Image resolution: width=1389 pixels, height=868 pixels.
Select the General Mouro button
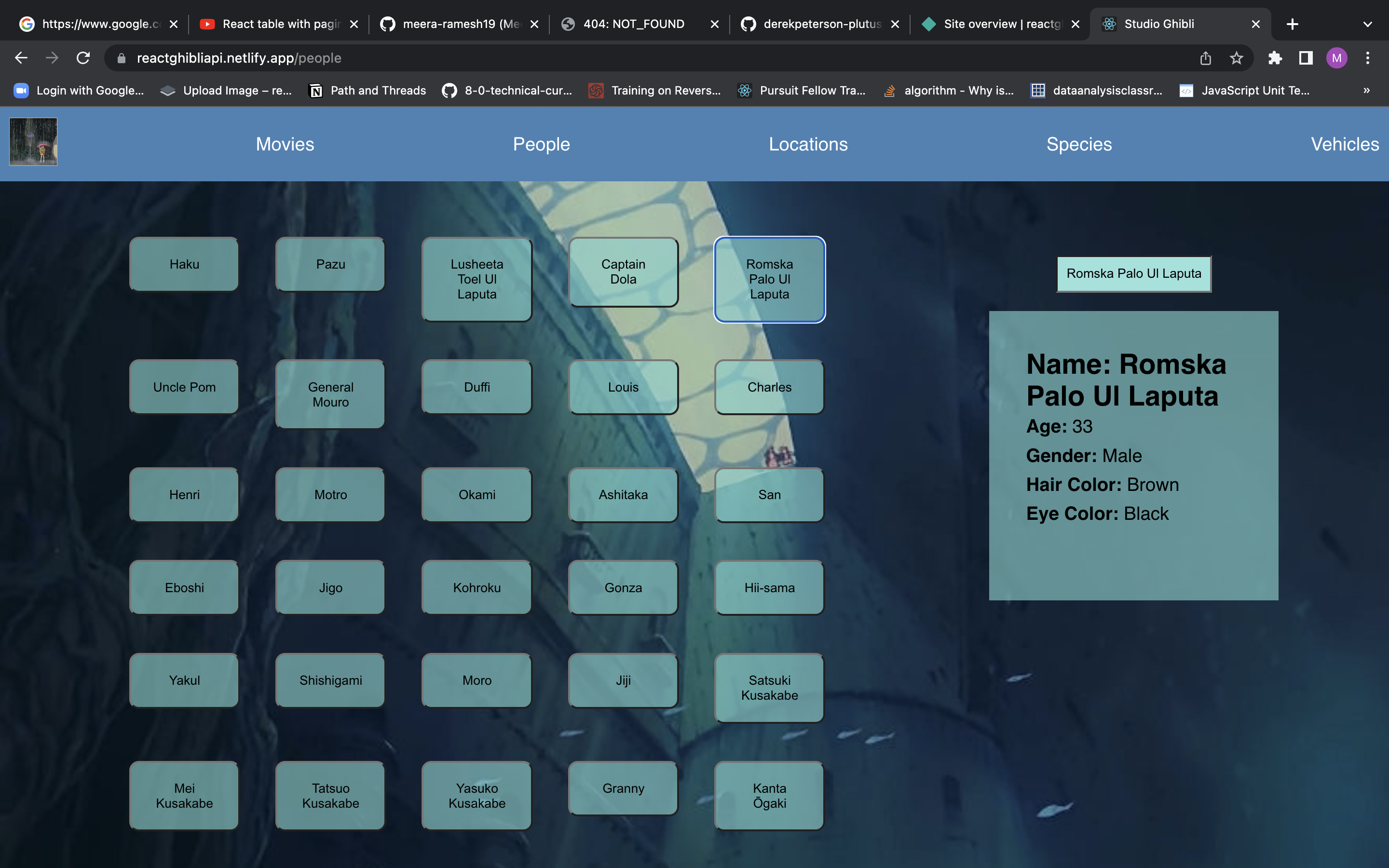pyautogui.click(x=330, y=394)
